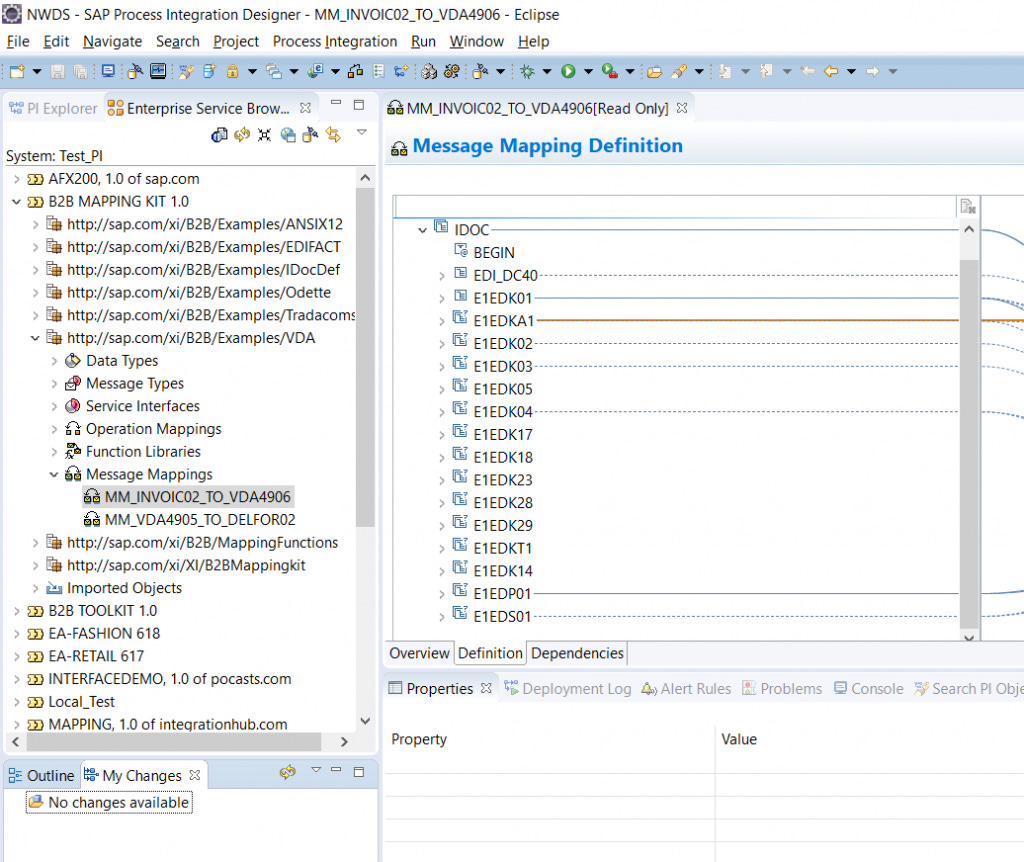Click the mapping structure search field
The width and height of the screenshot is (1024, 862).
(675, 207)
